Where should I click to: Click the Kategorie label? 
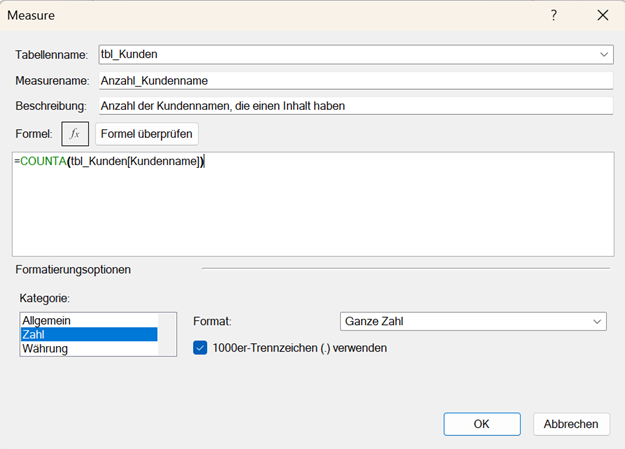[42, 298]
